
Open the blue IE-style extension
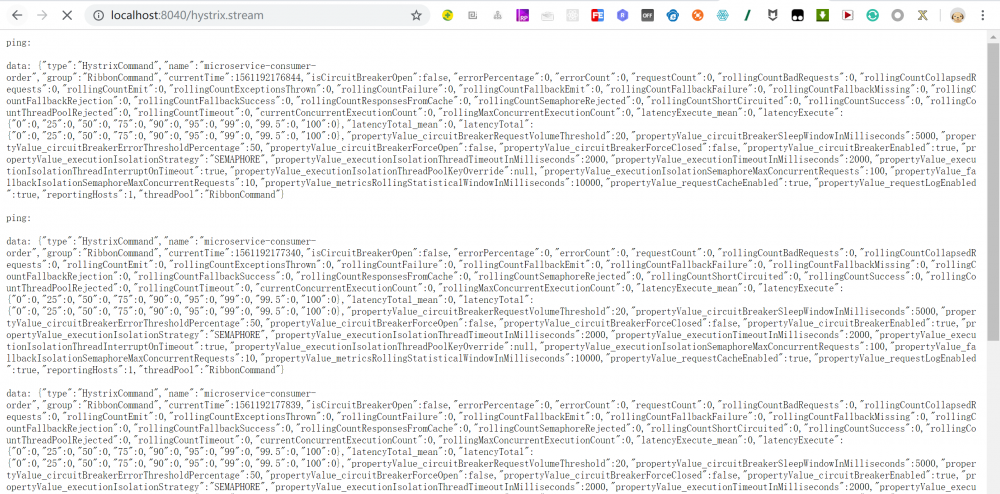point(672,15)
